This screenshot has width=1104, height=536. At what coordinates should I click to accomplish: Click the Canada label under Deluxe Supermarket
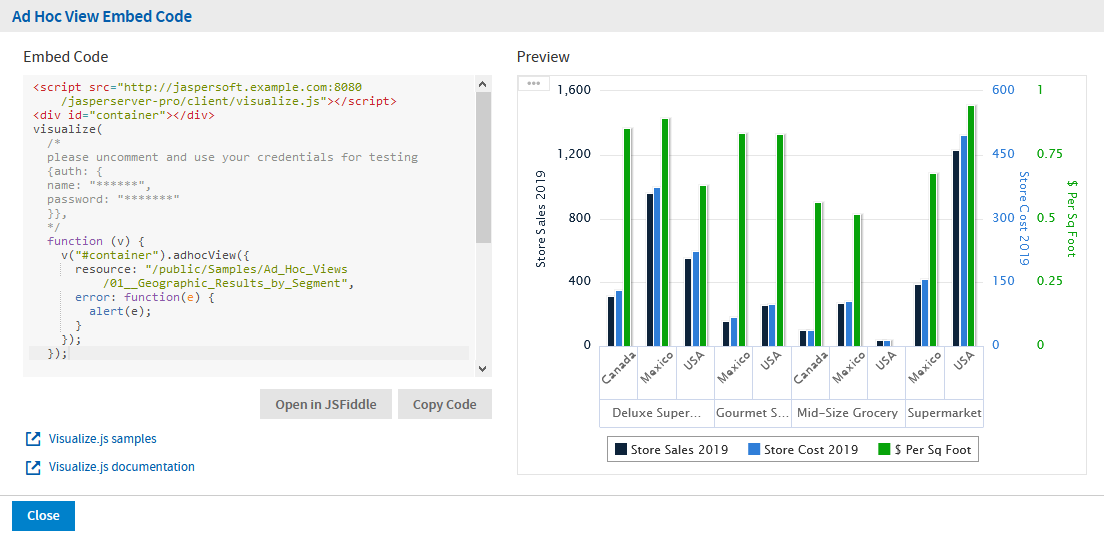pos(619,368)
